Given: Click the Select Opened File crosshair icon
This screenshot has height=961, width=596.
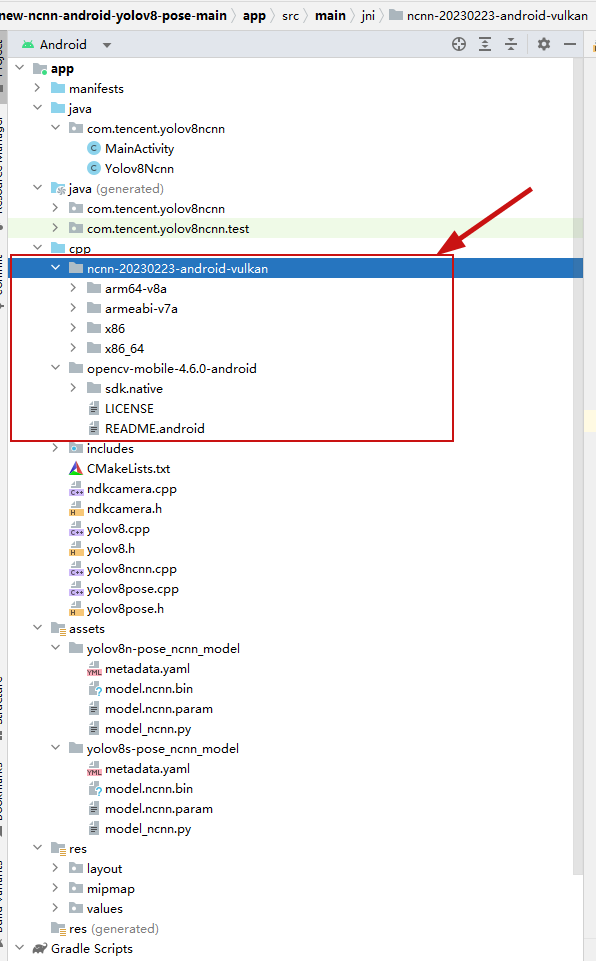Looking at the screenshot, I should pyautogui.click(x=459, y=44).
